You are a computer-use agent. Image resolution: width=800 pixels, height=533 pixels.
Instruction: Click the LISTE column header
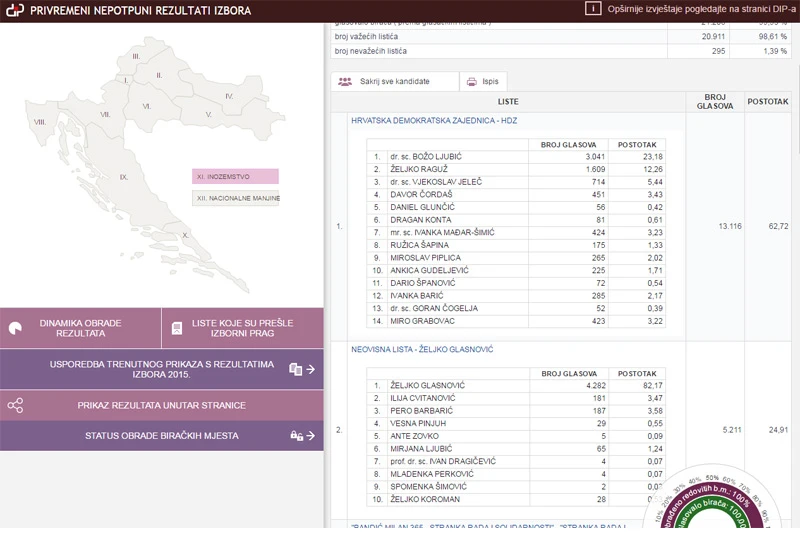[x=508, y=101]
